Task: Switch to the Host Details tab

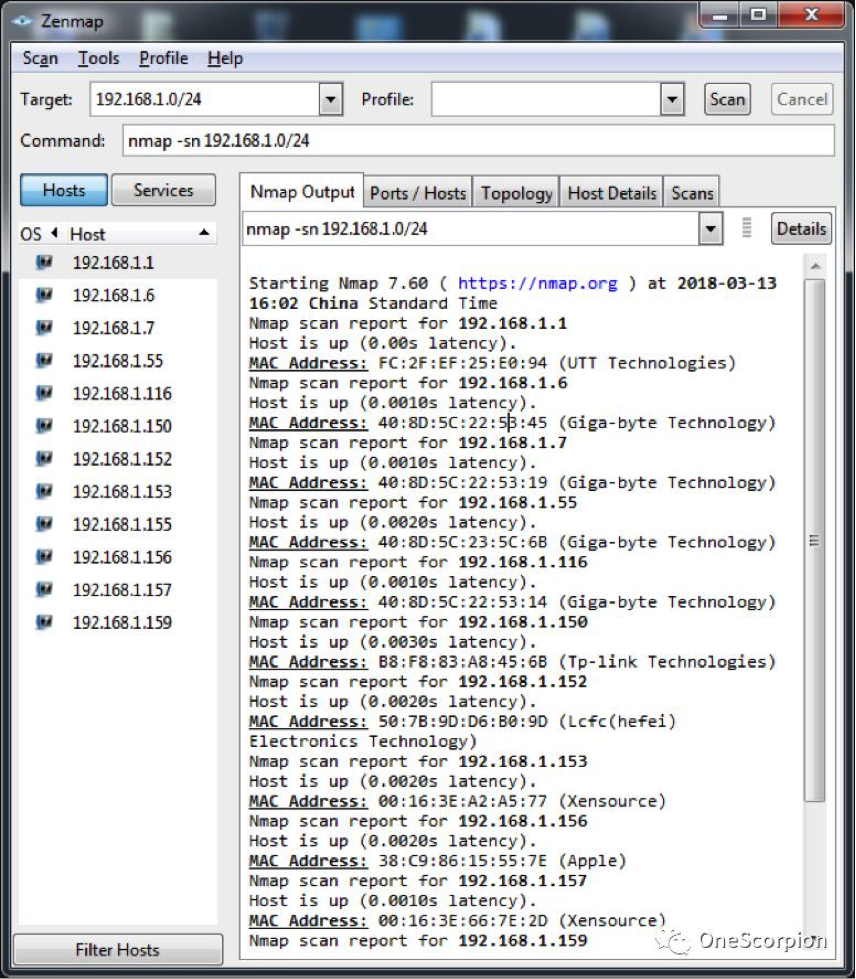Action: [x=612, y=193]
